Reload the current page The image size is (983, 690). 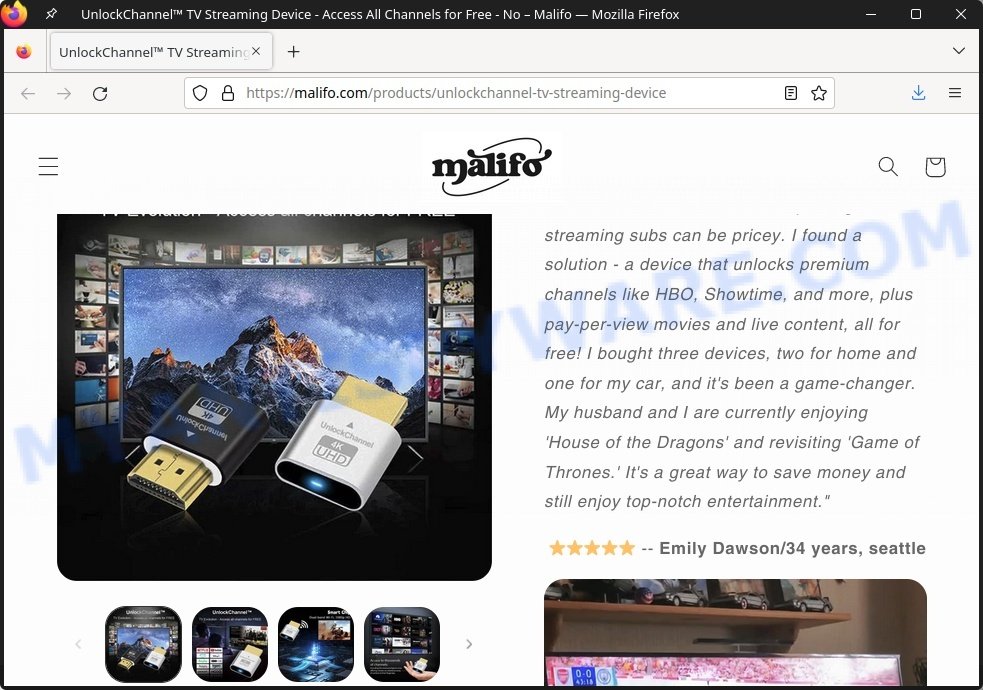pos(100,93)
